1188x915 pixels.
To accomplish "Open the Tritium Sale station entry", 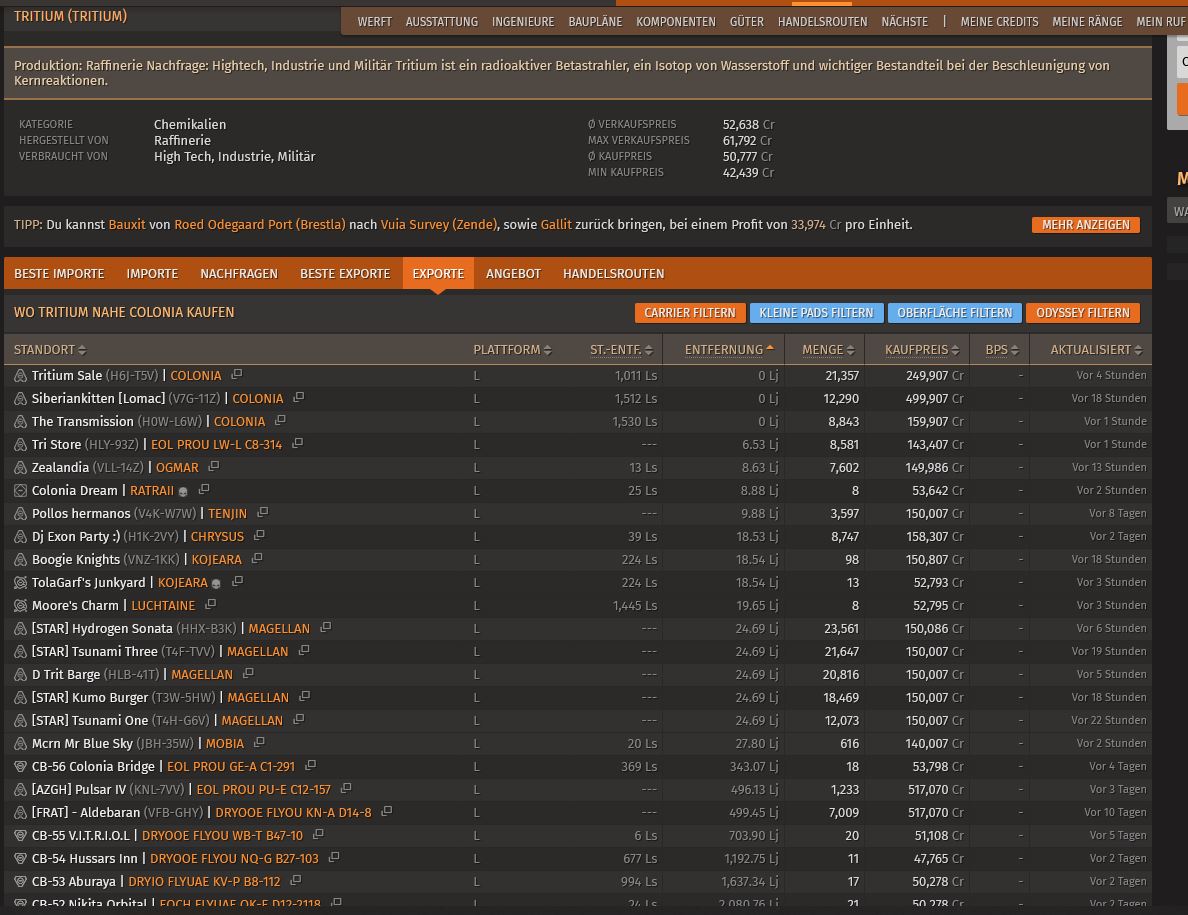I will coord(67,376).
